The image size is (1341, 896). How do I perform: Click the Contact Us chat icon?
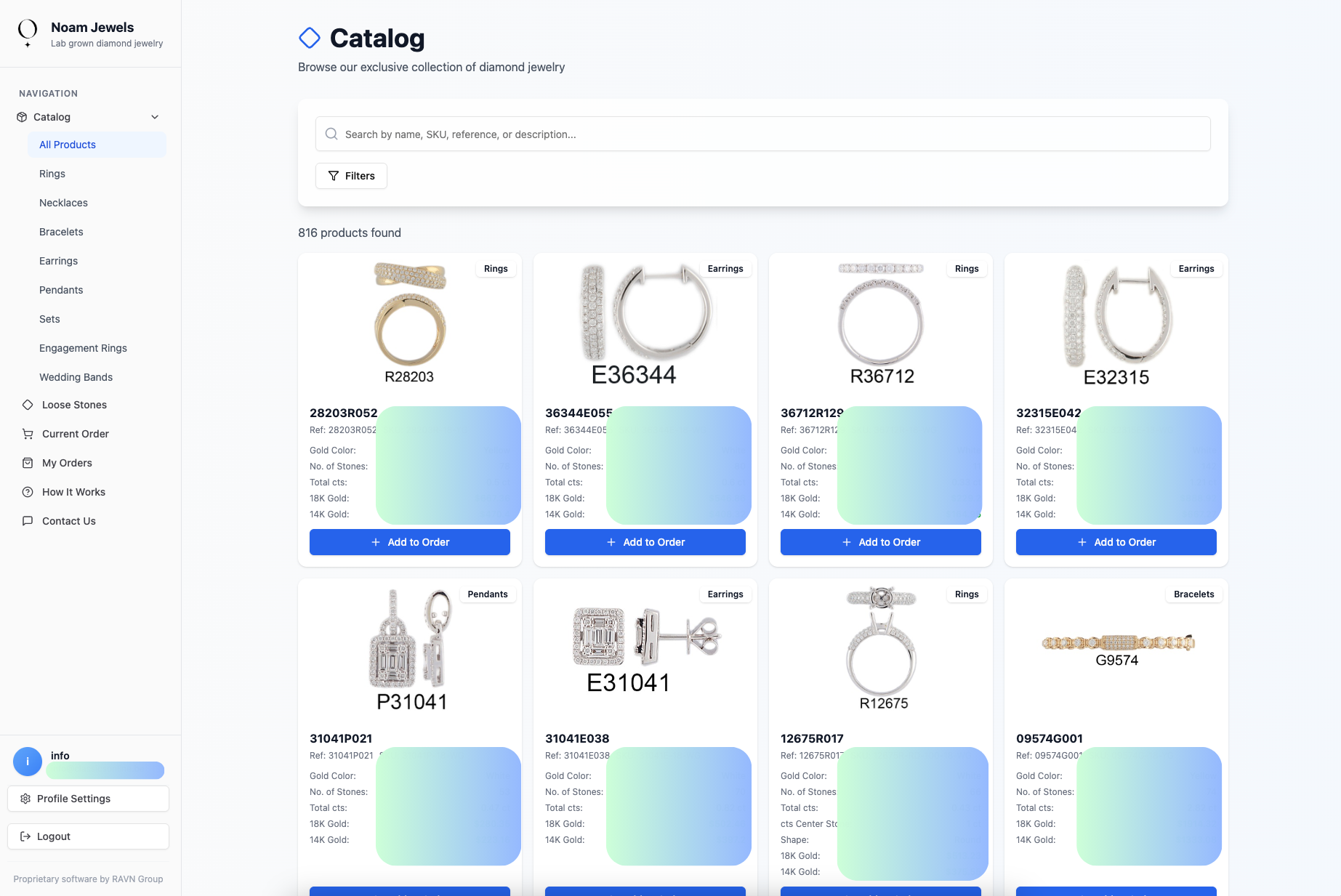(x=28, y=521)
